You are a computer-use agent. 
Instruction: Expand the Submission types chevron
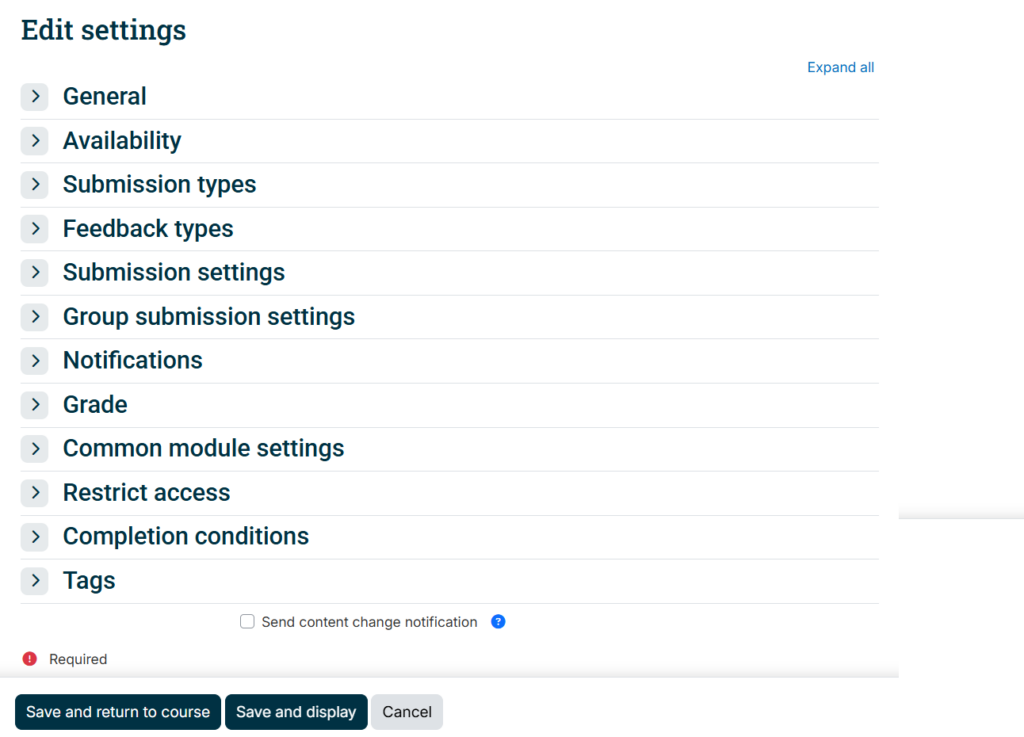point(35,185)
